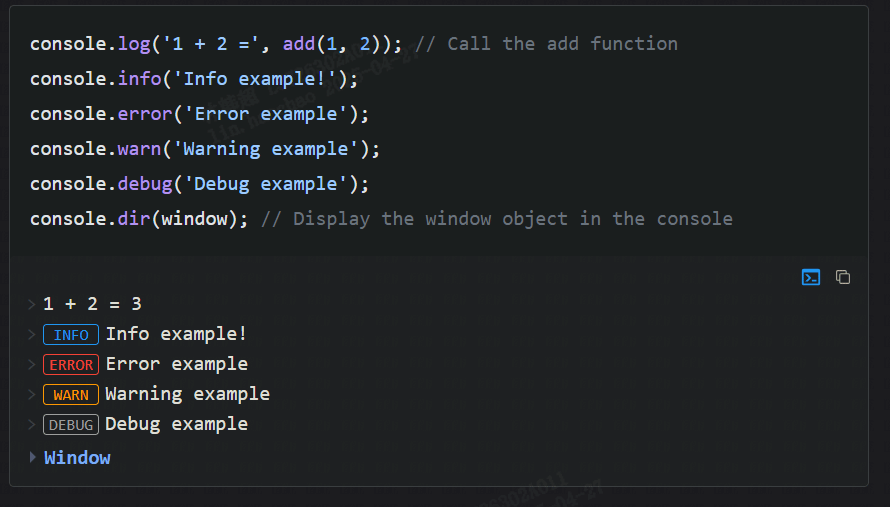
Task: Click 'console.dir(window)' code line
Action: tap(138, 219)
